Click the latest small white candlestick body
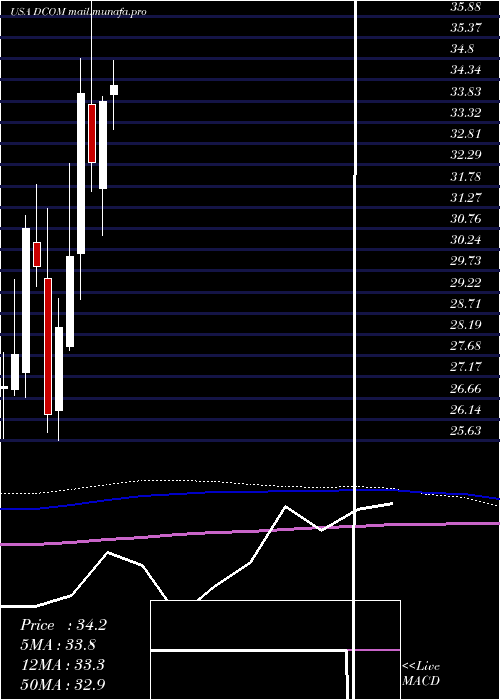Image resolution: width=500 pixels, height=700 pixels. pyautogui.click(x=114, y=90)
